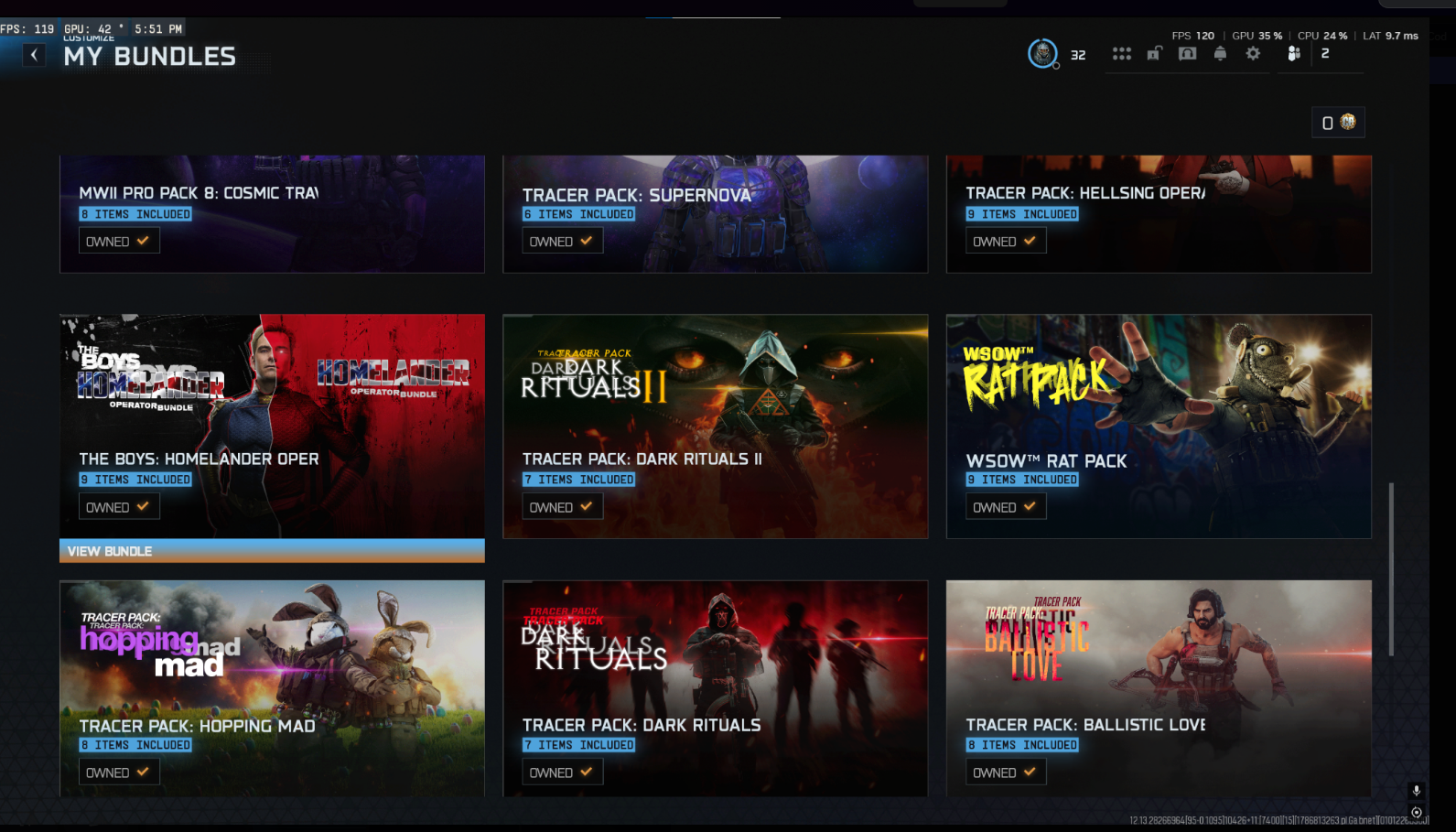Click the Owned button on Tracer Pack: Supernova
The height and width of the screenshot is (832, 1456).
click(x=563, y=241)
